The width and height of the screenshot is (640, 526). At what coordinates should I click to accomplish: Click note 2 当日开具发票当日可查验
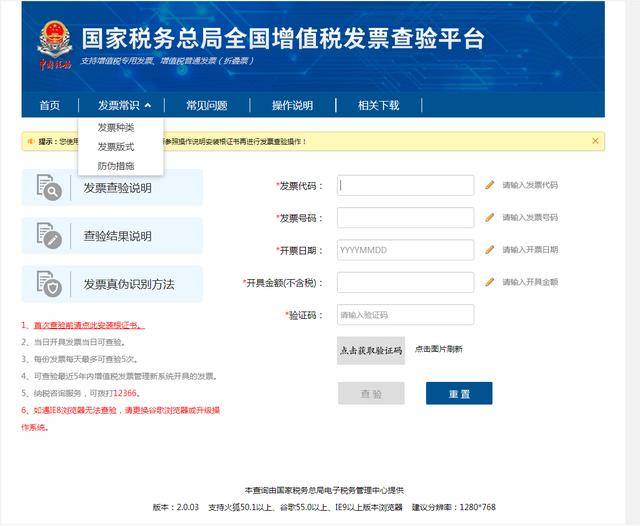[73, 342]
